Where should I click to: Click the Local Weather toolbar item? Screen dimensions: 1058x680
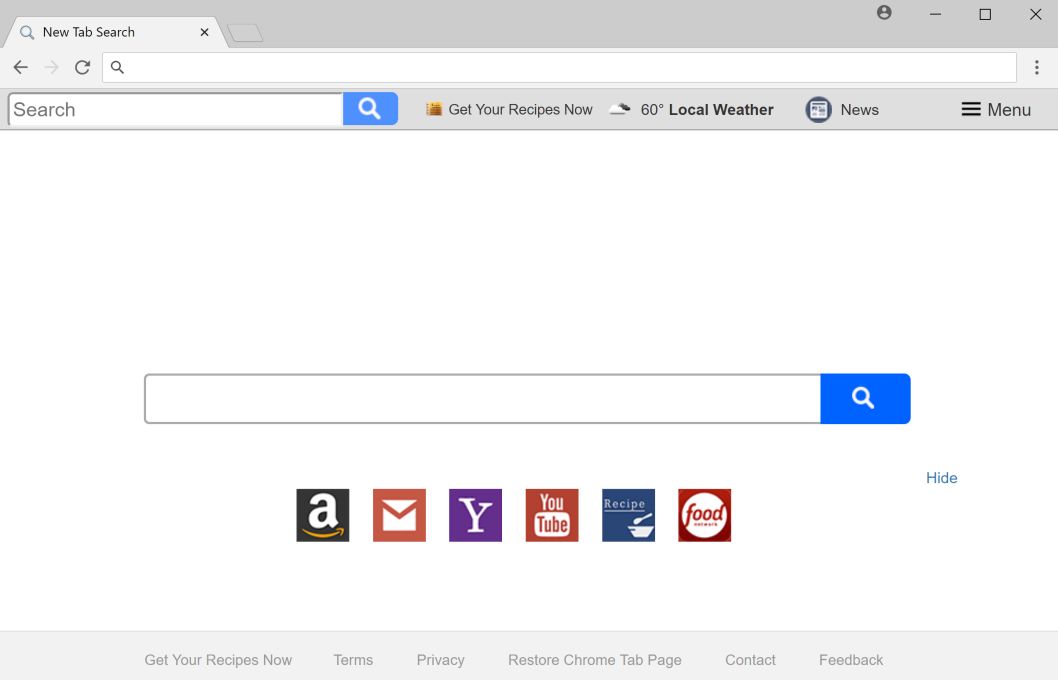[x=692, y=109]
